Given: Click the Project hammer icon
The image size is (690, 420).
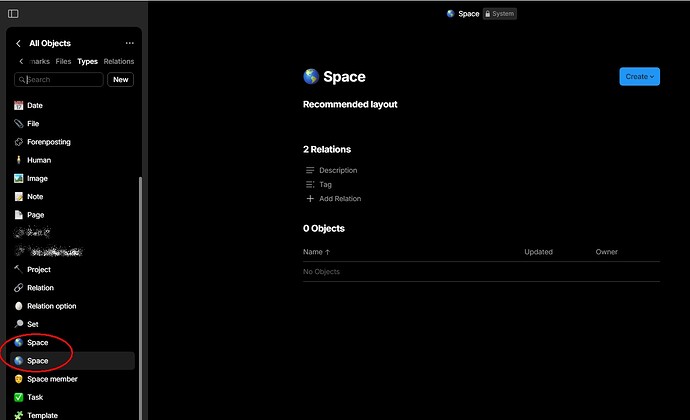Looking at the screenshot, I should (18, 269).
